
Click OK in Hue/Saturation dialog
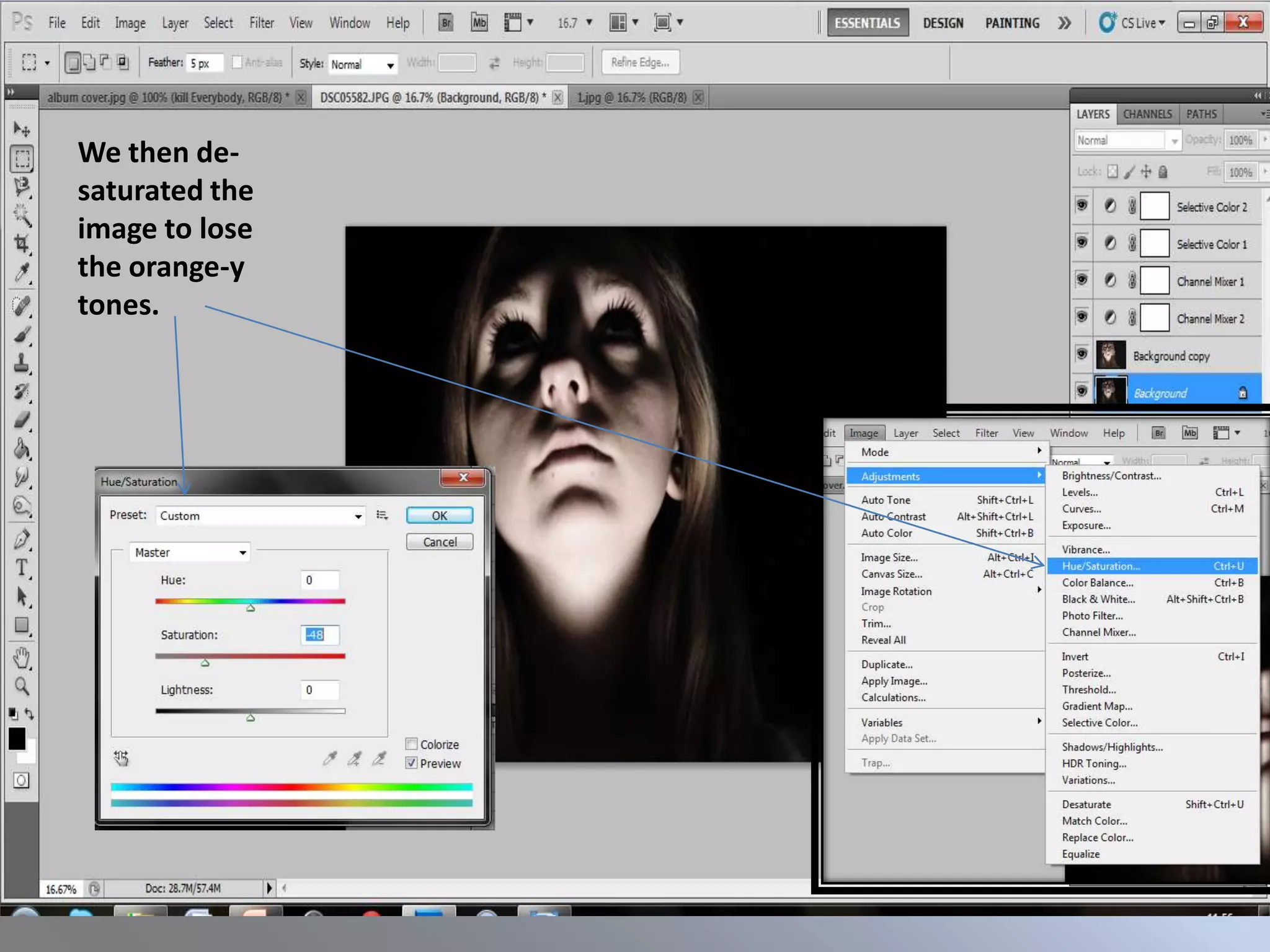(439, 516)
